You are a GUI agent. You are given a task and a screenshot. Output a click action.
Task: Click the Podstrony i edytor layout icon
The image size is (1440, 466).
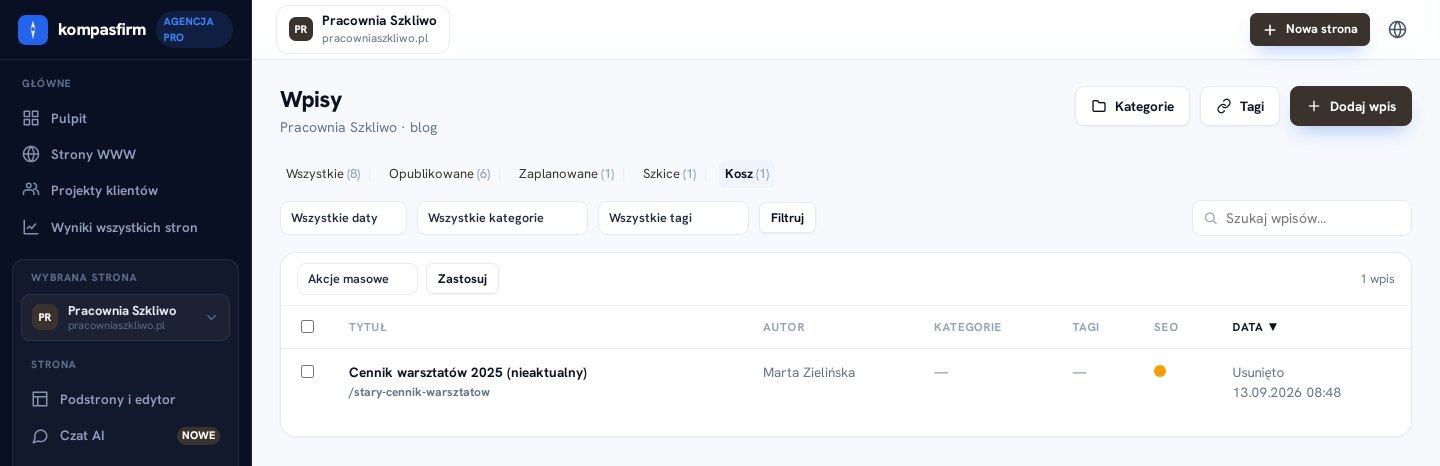coord(40,399)
